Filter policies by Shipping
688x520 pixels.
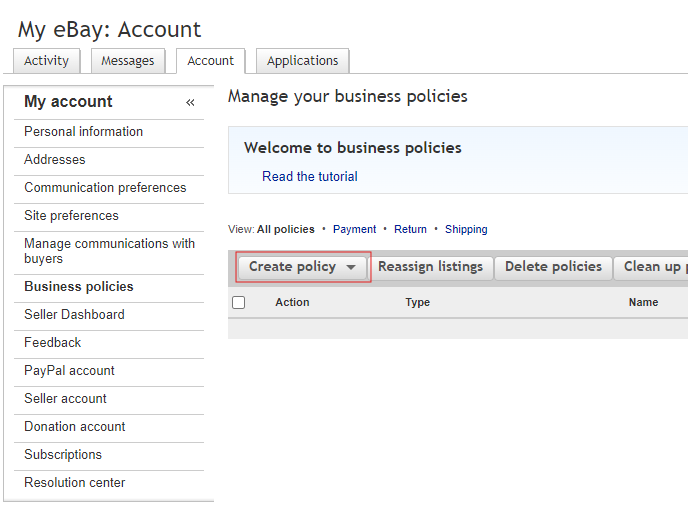click(x=466, y=230)
